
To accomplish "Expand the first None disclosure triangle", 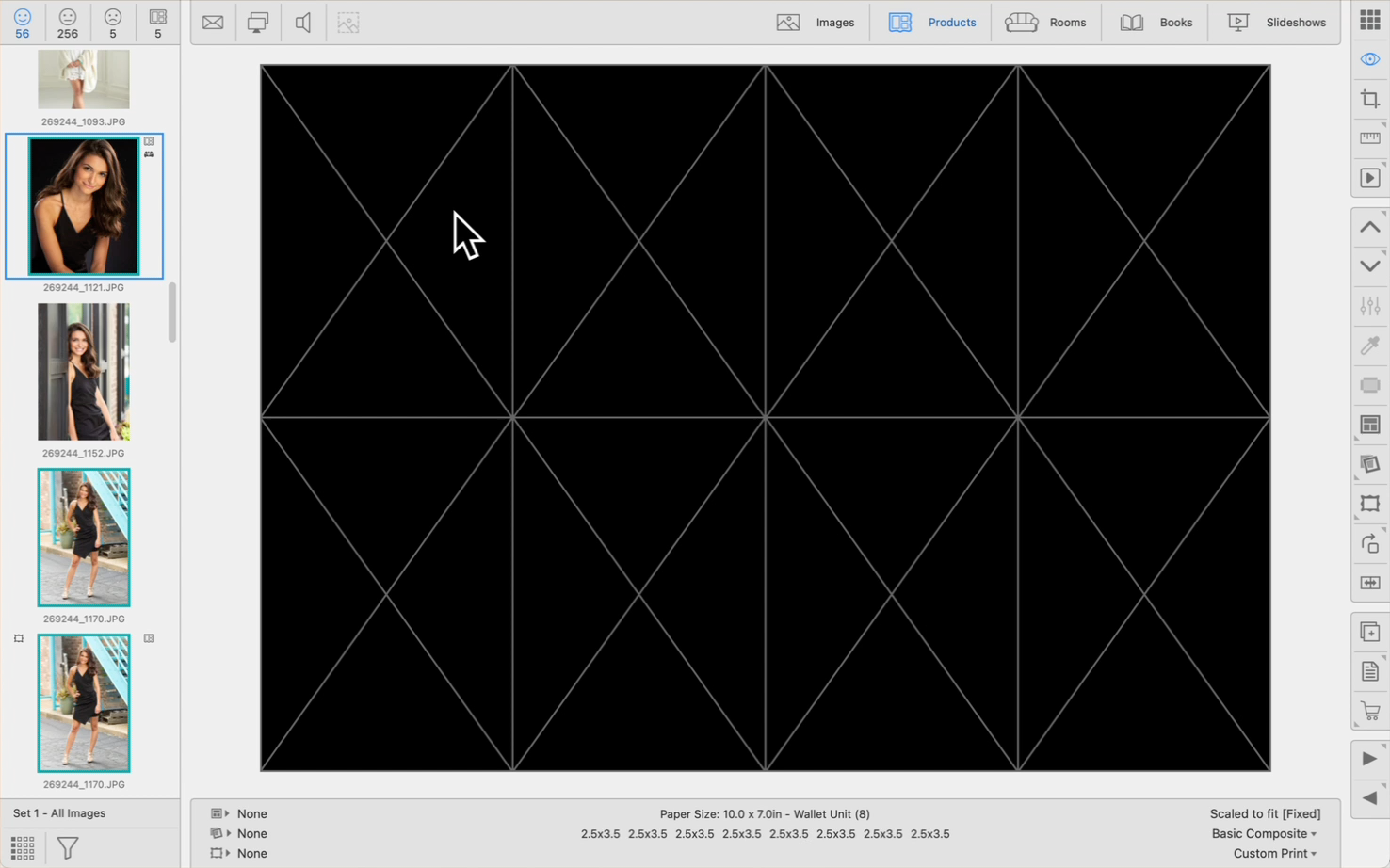I will point(228,813).
